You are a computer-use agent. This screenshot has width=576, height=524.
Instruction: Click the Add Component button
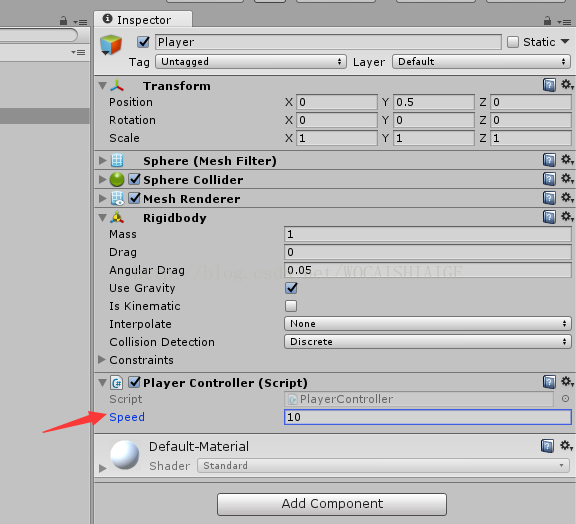coord(332,504)
